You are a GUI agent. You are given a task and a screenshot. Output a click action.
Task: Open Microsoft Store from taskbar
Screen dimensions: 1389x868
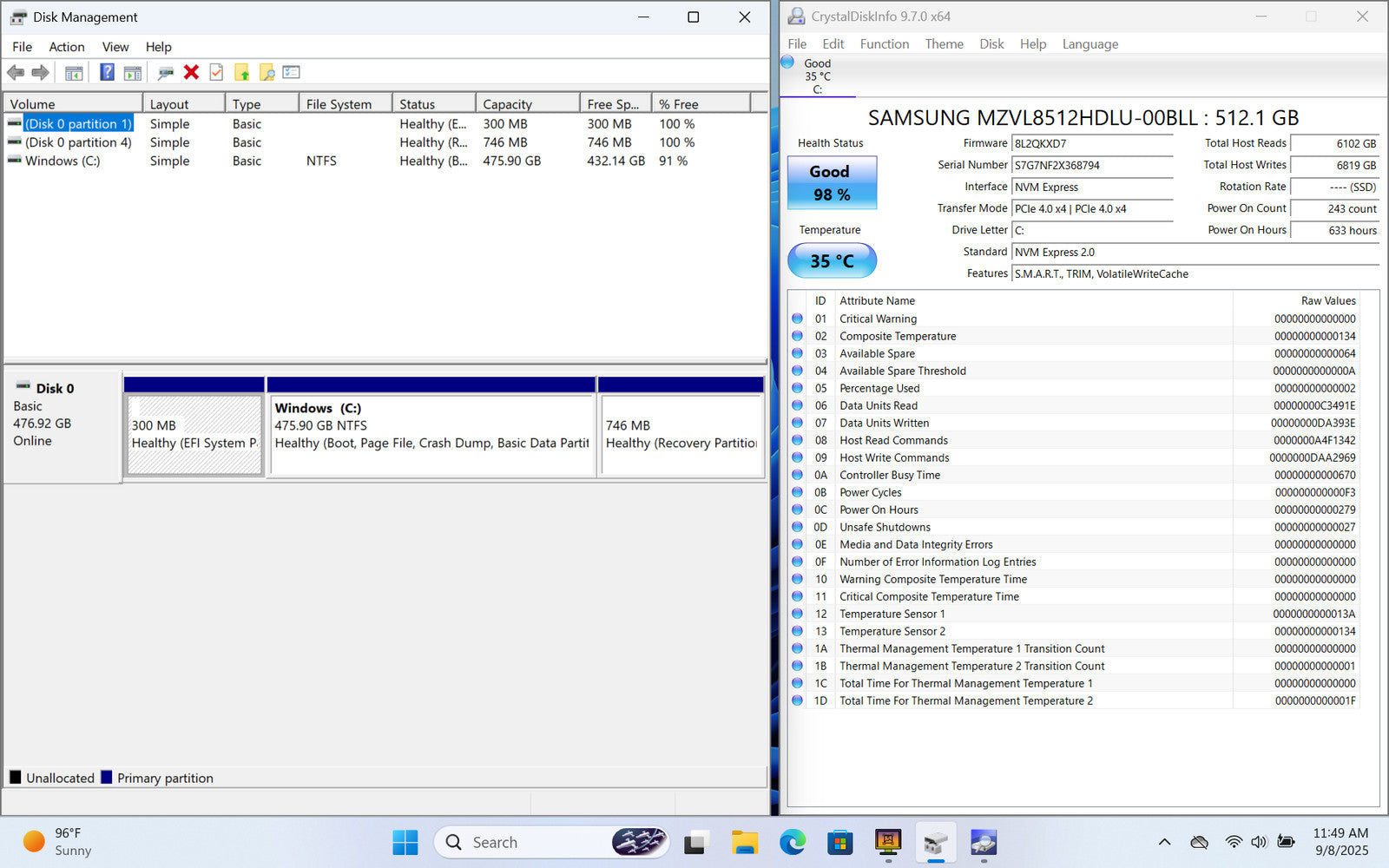(839, 842)
